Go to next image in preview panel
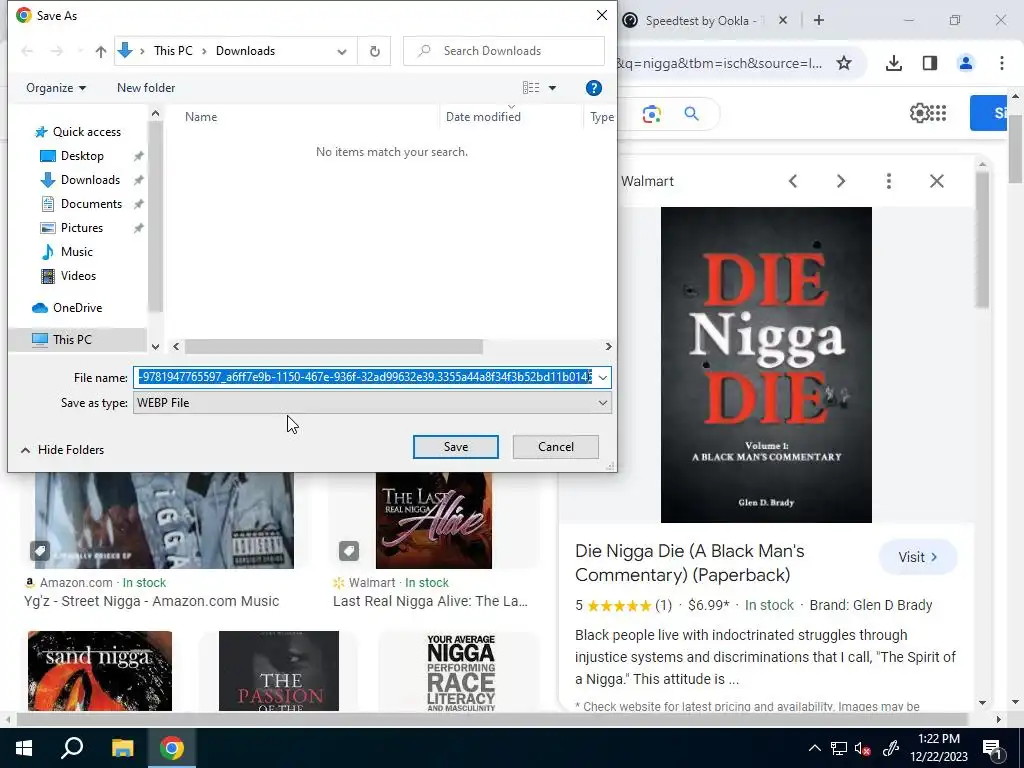Viewport: 1024px width, 768px height. [840, 181]
